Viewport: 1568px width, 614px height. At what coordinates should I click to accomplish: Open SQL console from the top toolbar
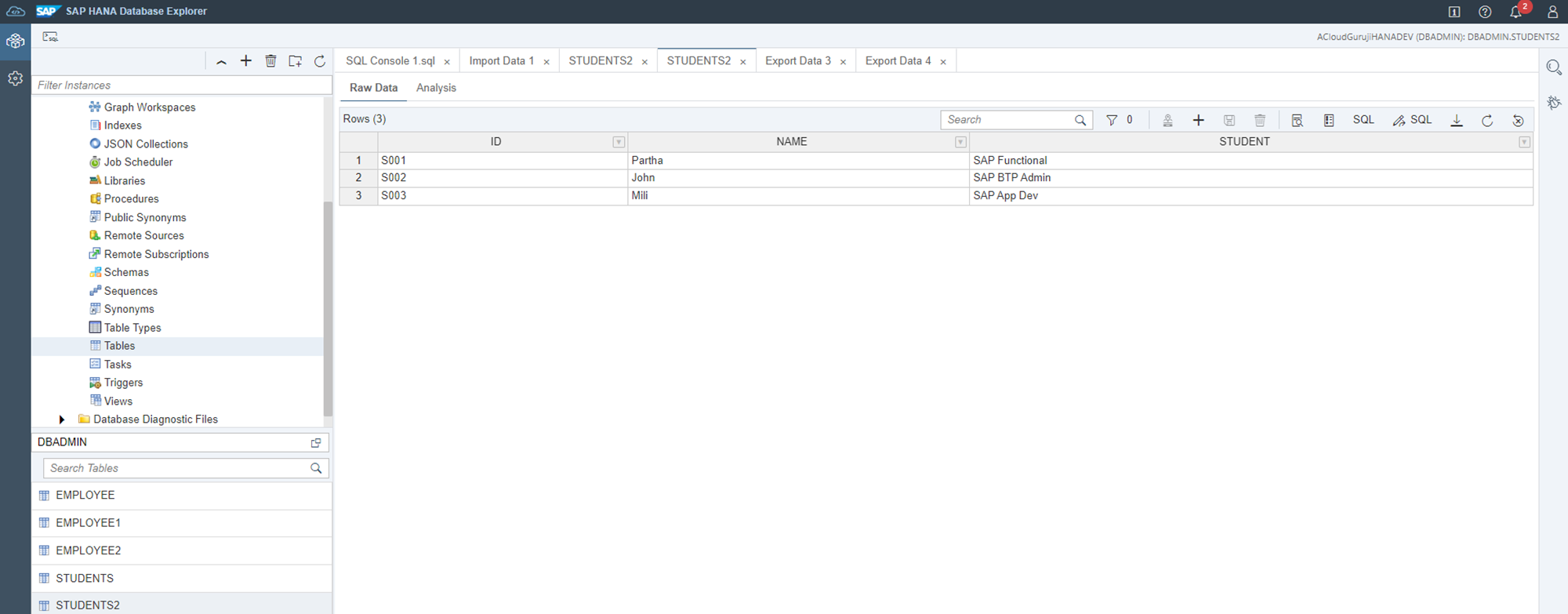[50, 37]
